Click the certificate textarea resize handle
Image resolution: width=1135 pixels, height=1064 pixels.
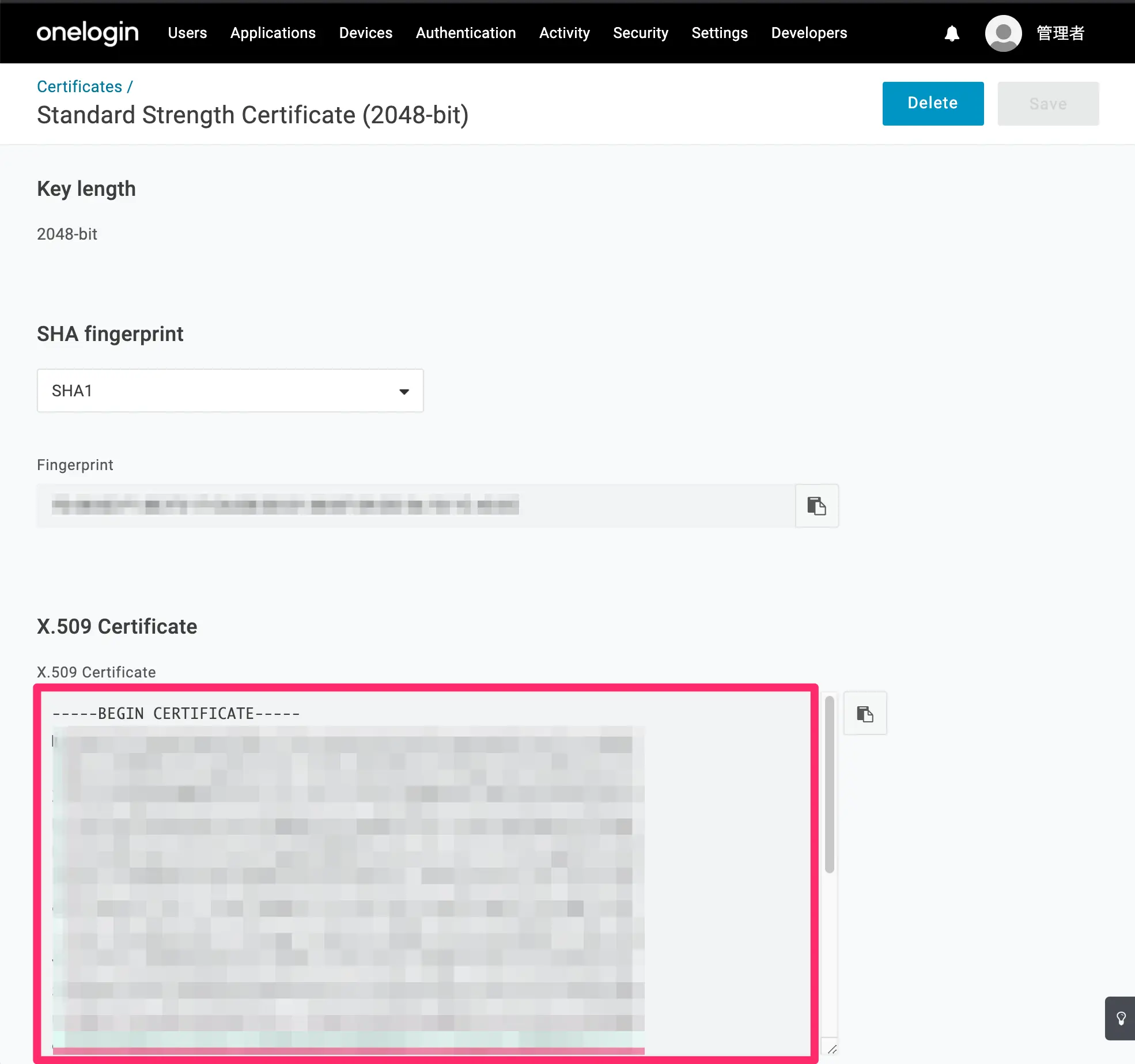pos(832,1049)
